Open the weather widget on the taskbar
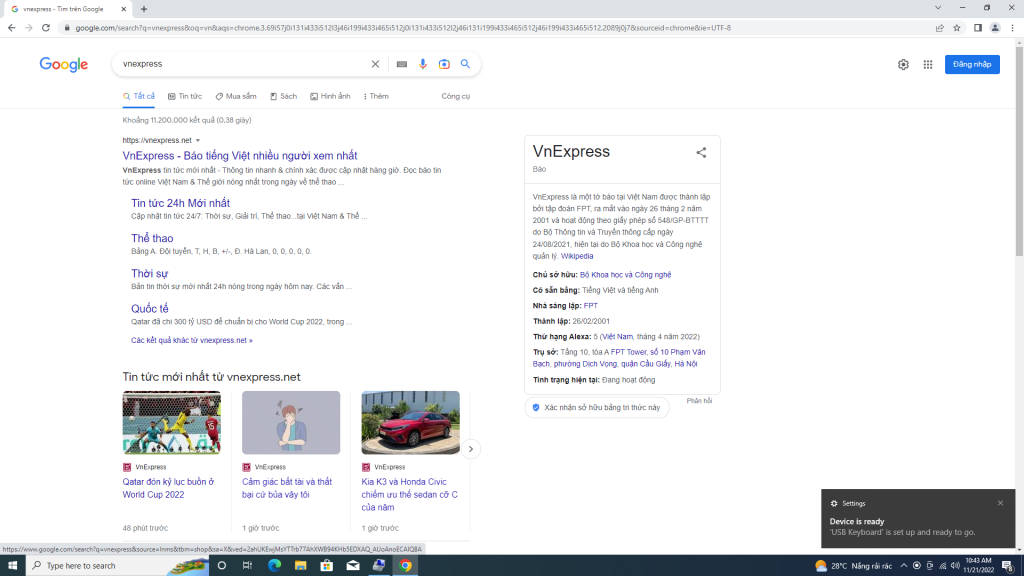This screenshot has width=1024, height=576. pos(854,566)
